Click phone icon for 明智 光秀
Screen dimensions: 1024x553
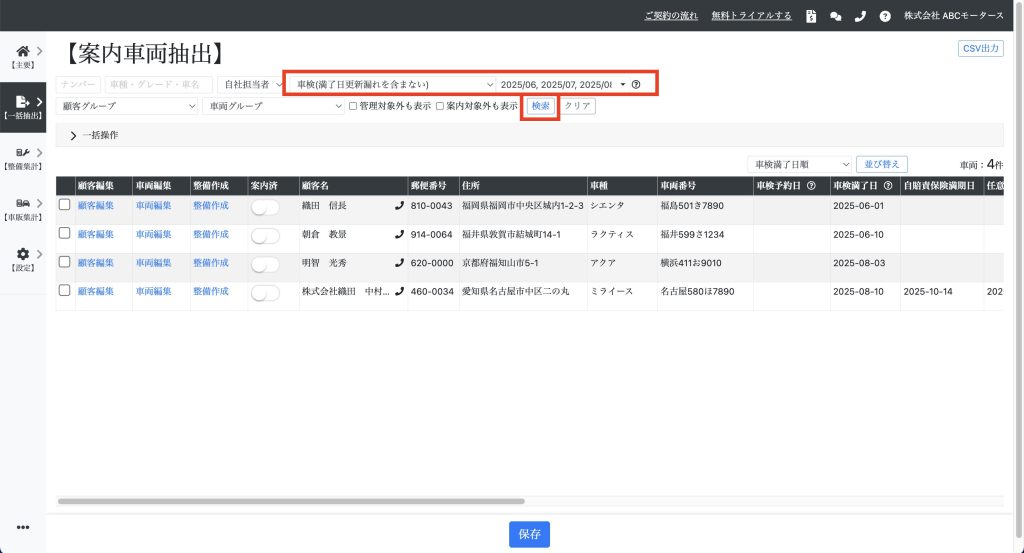point(399,263)
